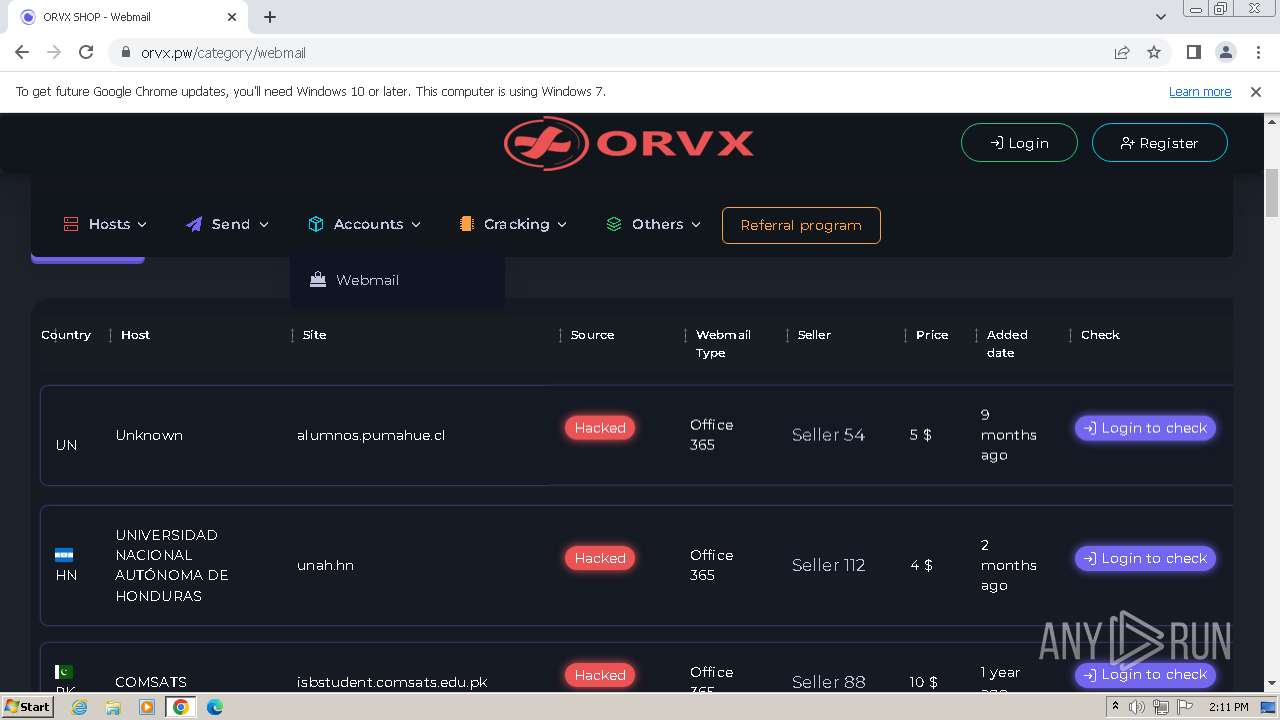Click the Honduras flag icon
The image size is (1280, 720).
click(x=64, y=555)
